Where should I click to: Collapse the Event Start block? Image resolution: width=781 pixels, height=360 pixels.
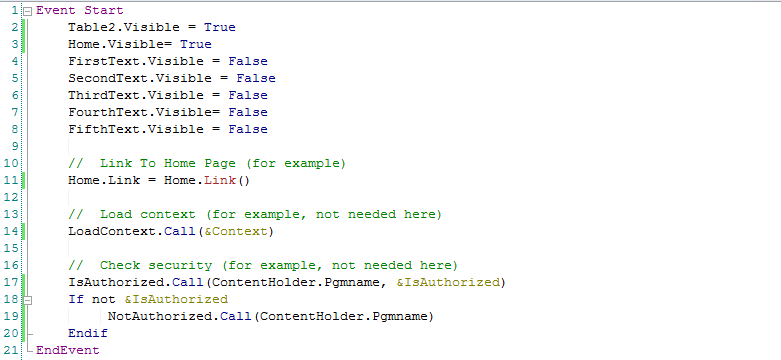[x=28, y=10]
